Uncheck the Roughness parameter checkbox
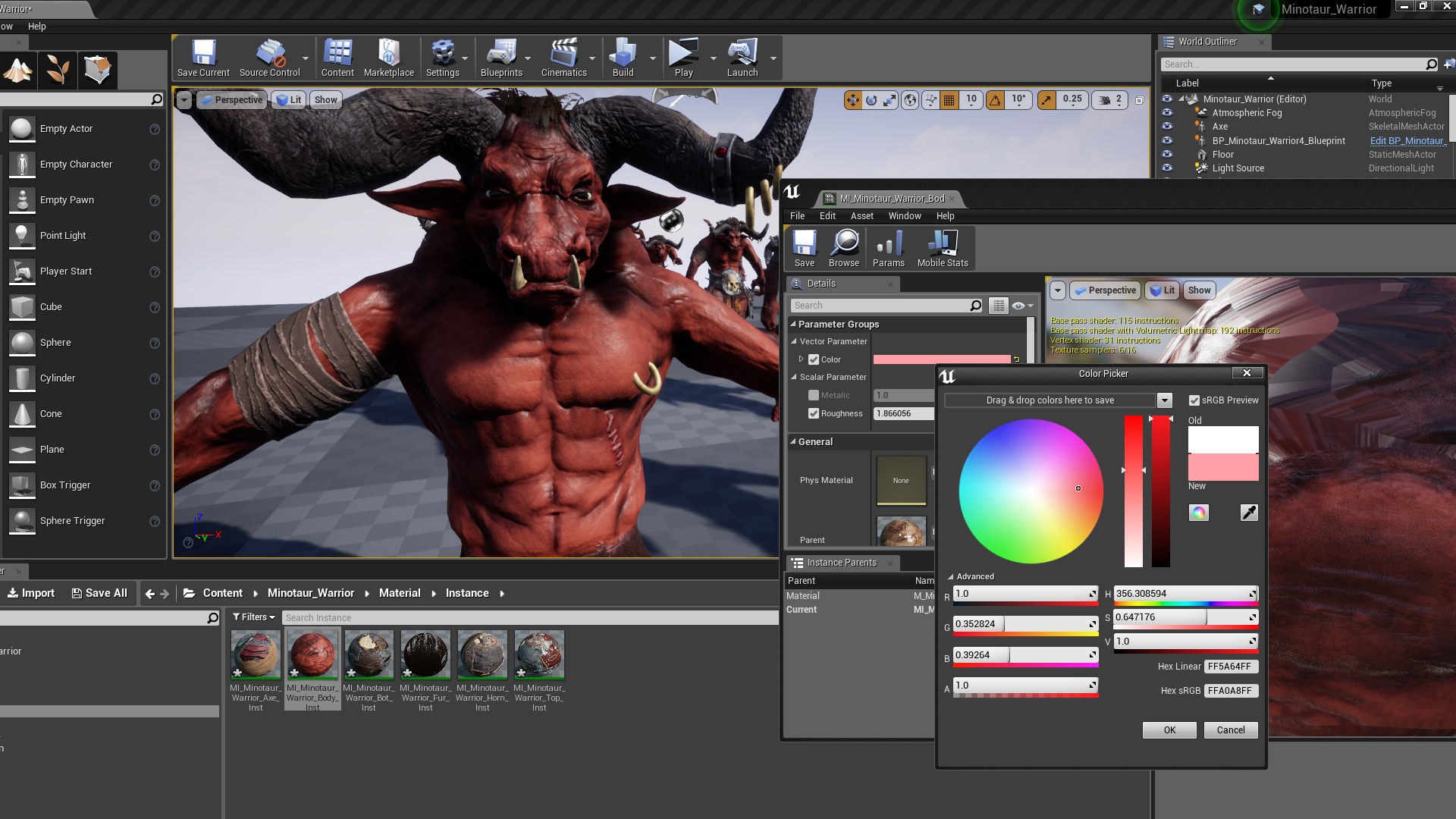 [814, 413]
